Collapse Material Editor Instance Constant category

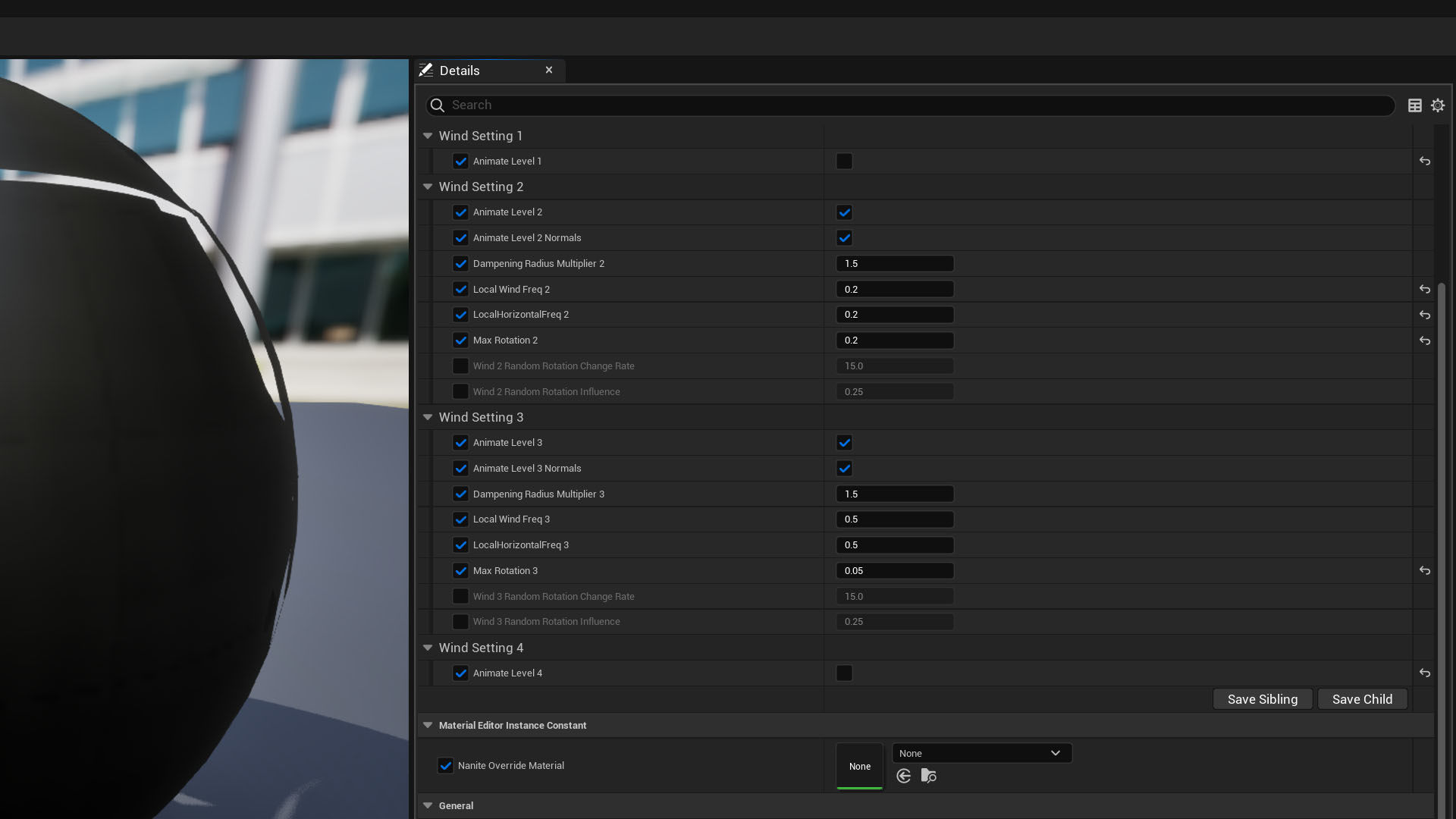(428, 726)
